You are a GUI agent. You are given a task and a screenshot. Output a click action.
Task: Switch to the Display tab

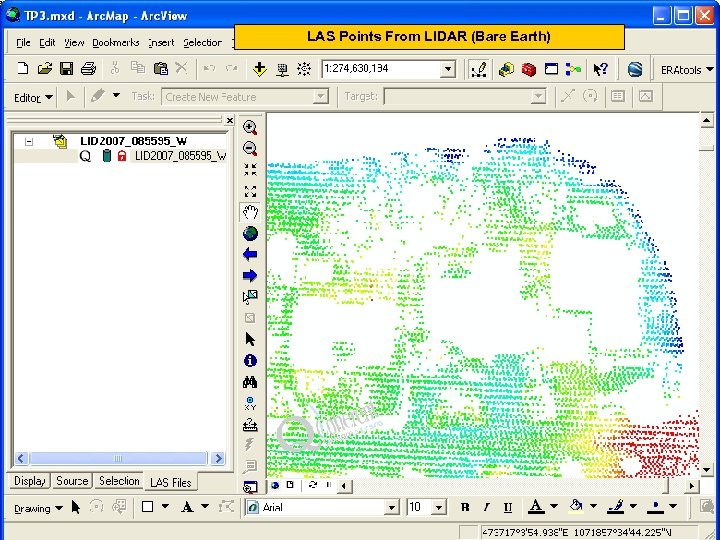click(x=29, y=481)
